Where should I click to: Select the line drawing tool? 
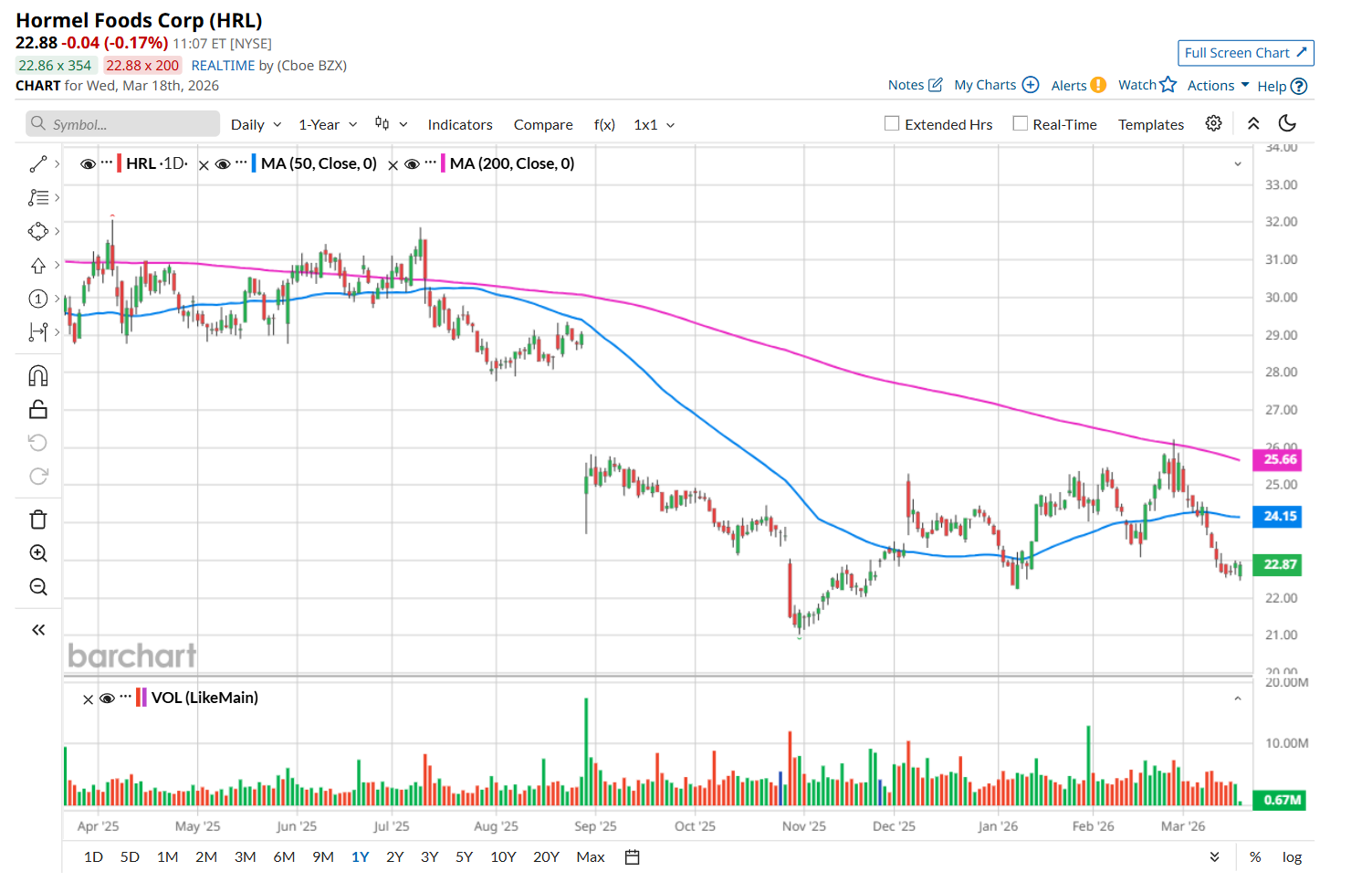tap(37, 164)
